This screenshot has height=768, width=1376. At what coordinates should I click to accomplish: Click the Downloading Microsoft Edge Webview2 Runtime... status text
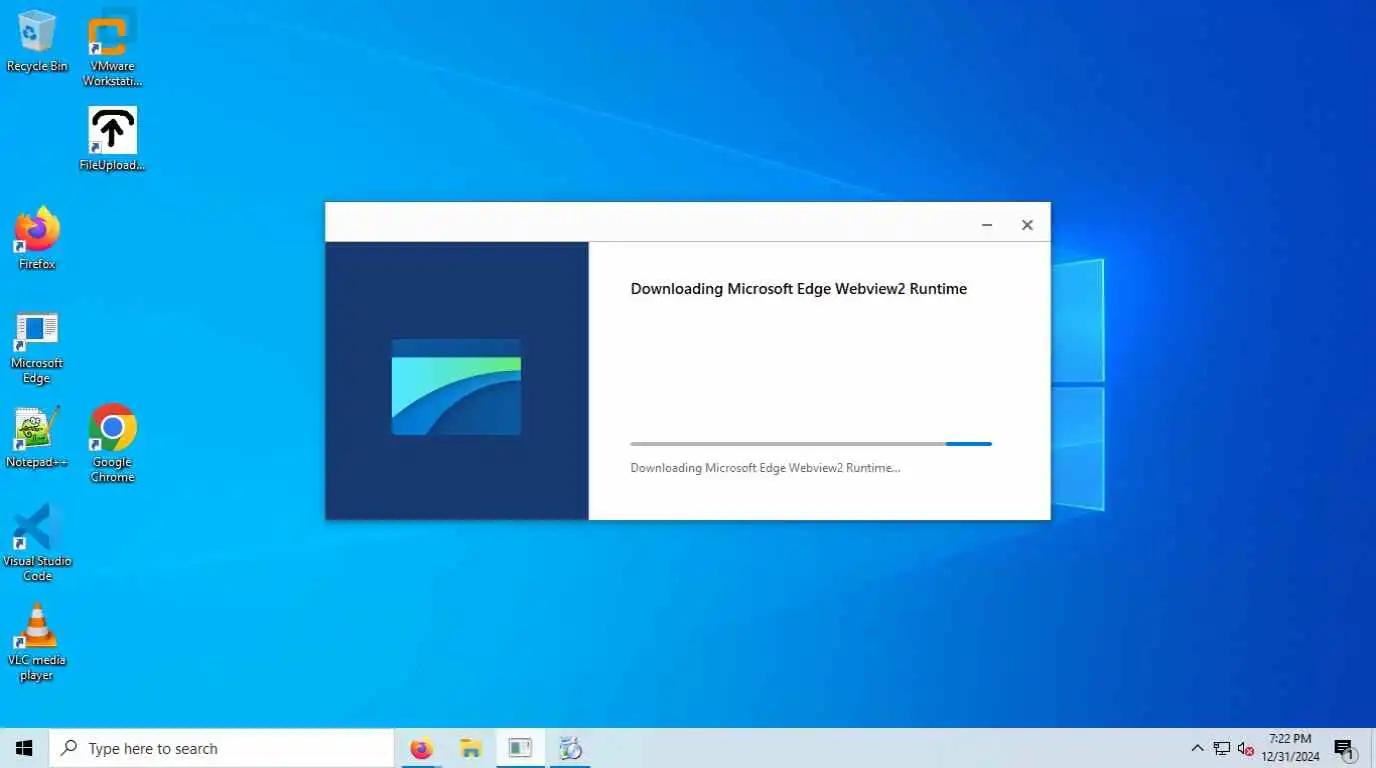point(765,468)
